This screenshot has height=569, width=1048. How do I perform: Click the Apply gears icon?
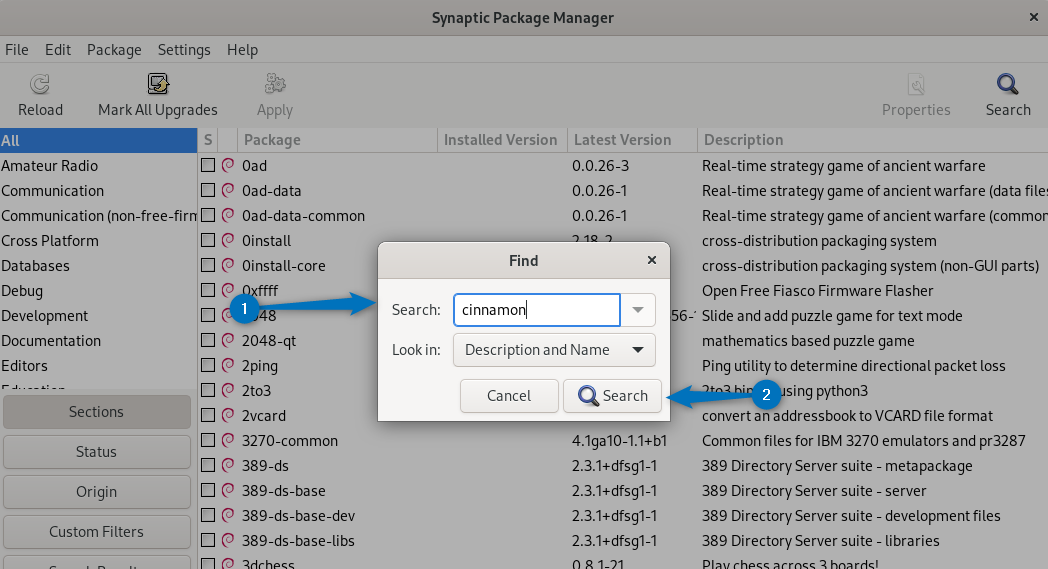point(275,84)
